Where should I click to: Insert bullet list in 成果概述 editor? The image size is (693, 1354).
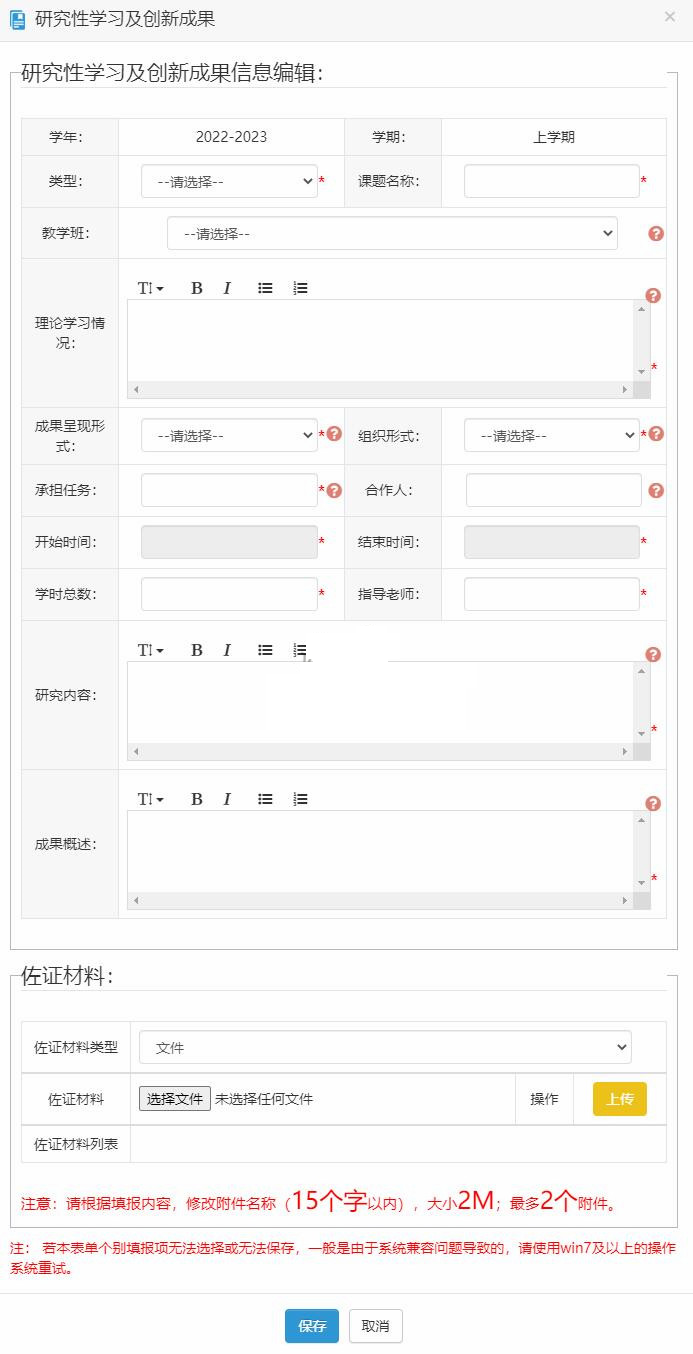click(265, 799)
